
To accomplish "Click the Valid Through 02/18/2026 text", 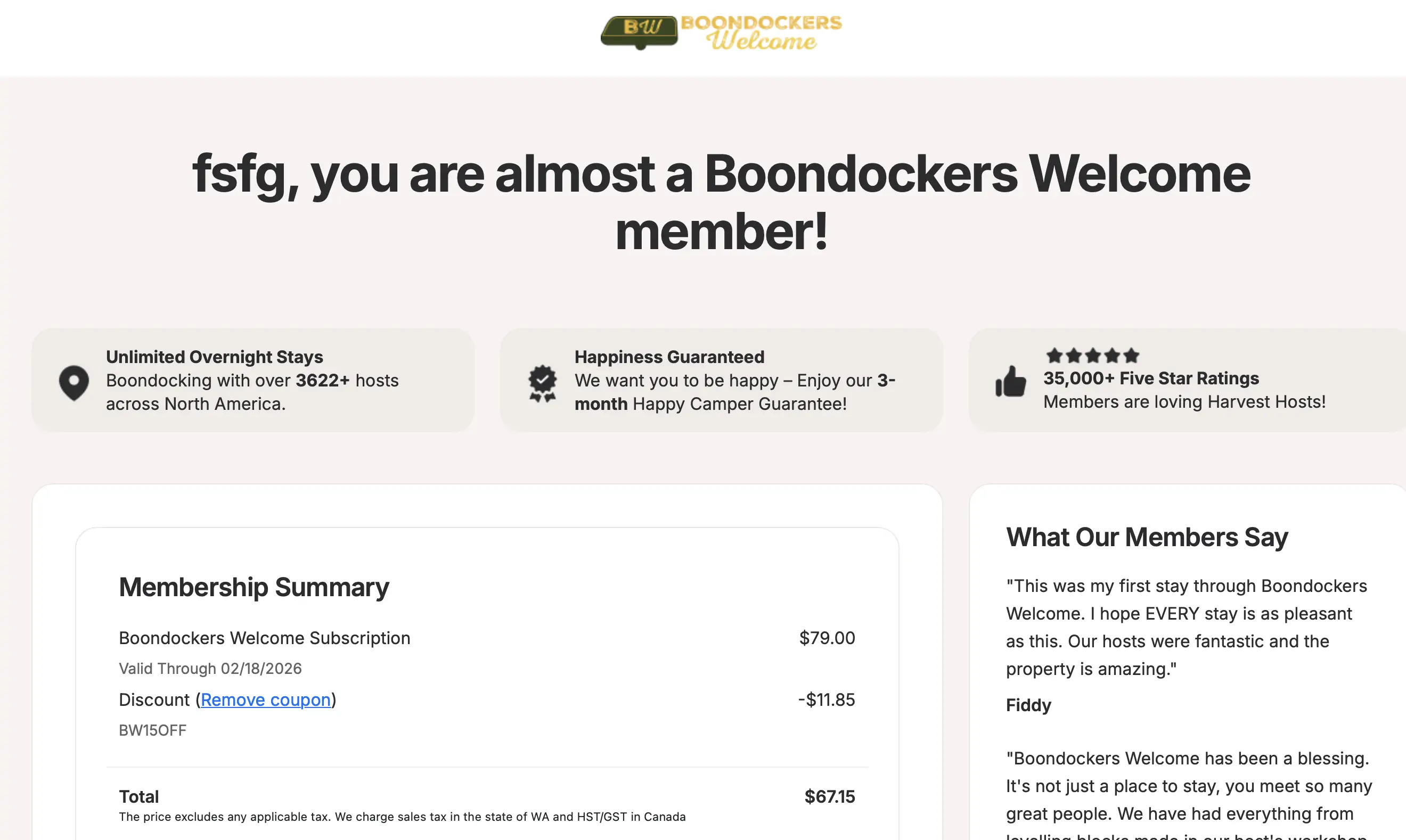I will 210,669.
